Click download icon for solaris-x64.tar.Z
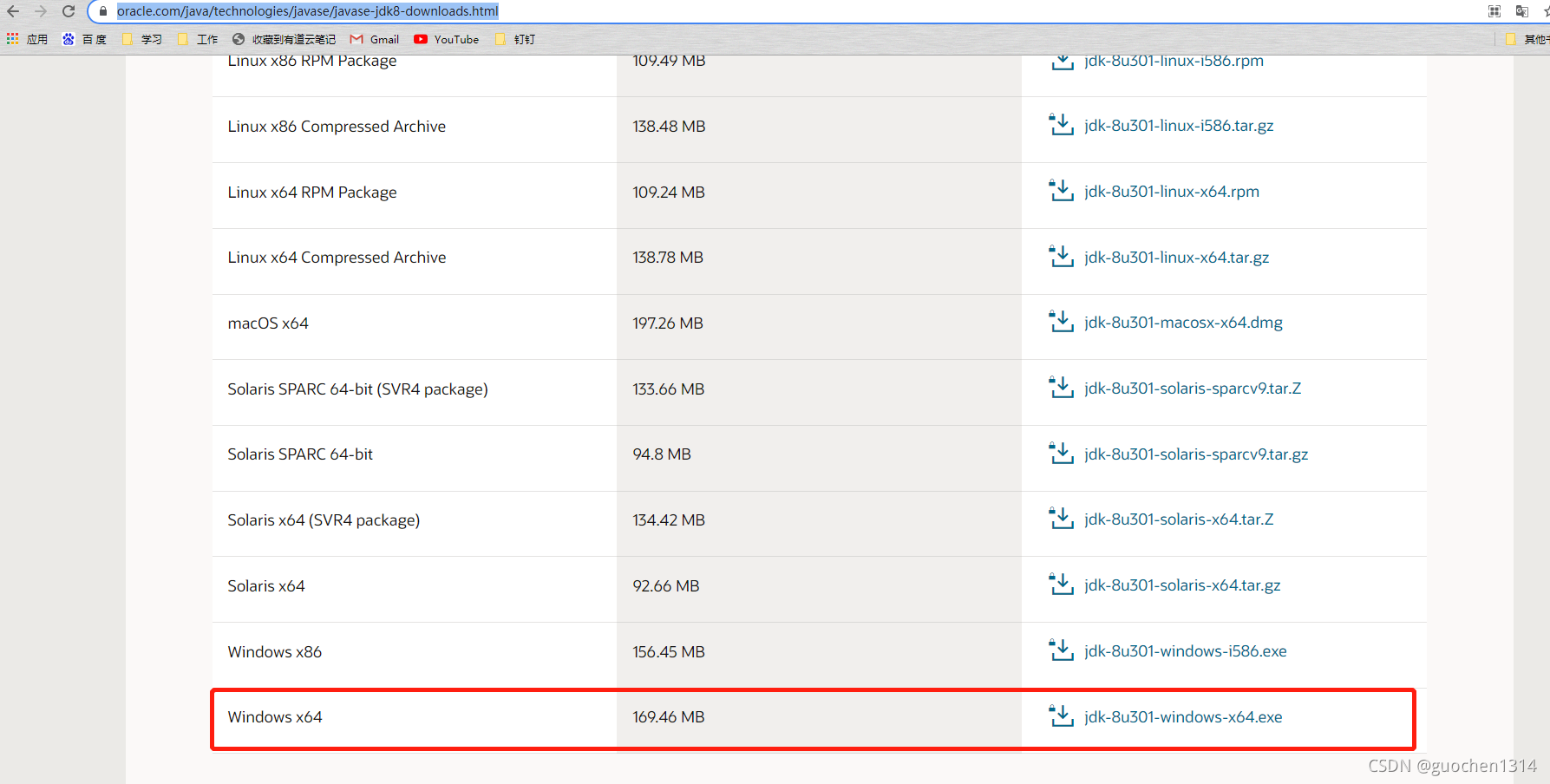The height and width of the screenshot is (784, 1550). [1062, 519]
